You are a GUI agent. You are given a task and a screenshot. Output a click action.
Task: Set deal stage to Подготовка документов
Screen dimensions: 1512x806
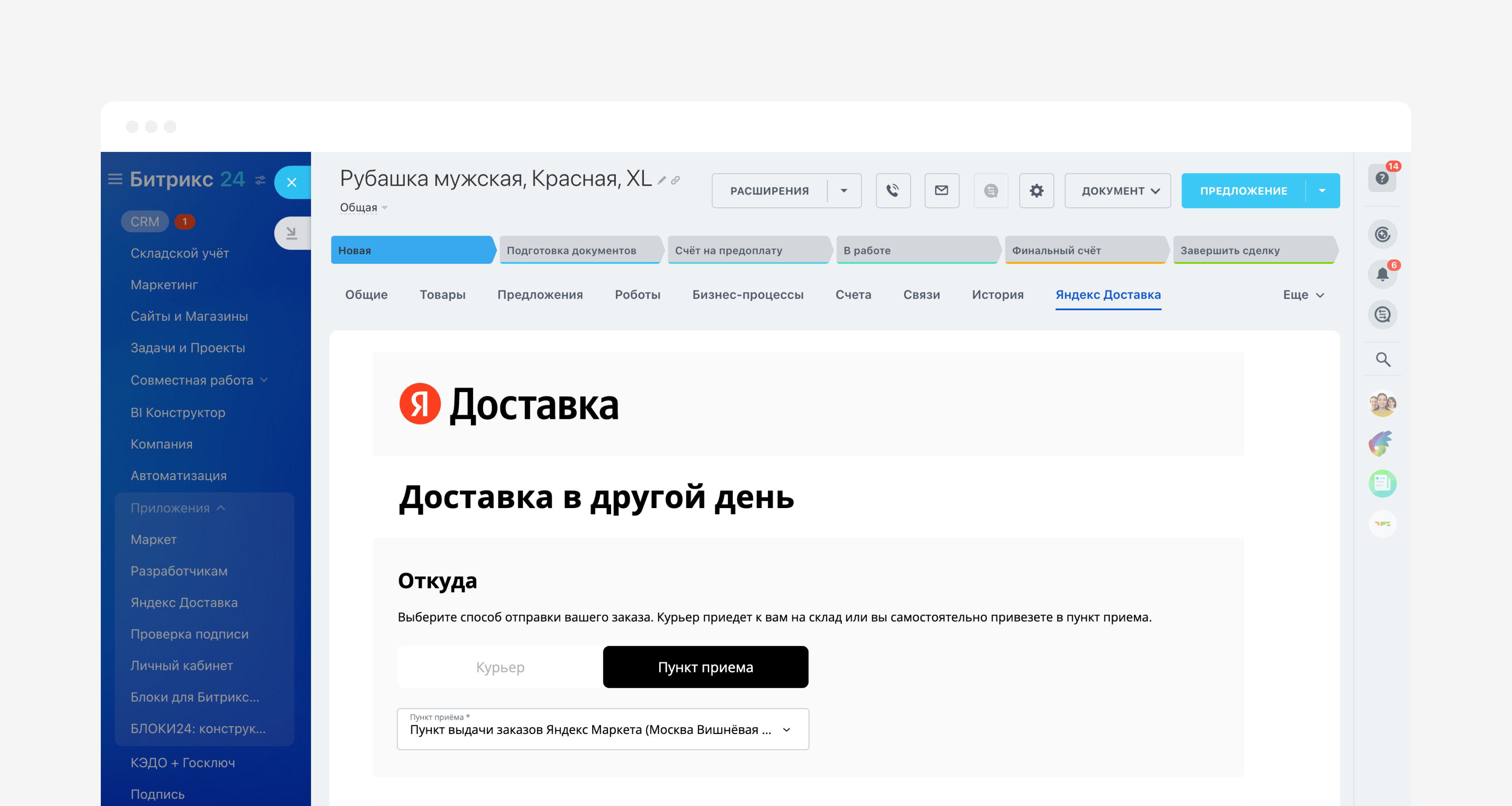click(x=581, y=250)
